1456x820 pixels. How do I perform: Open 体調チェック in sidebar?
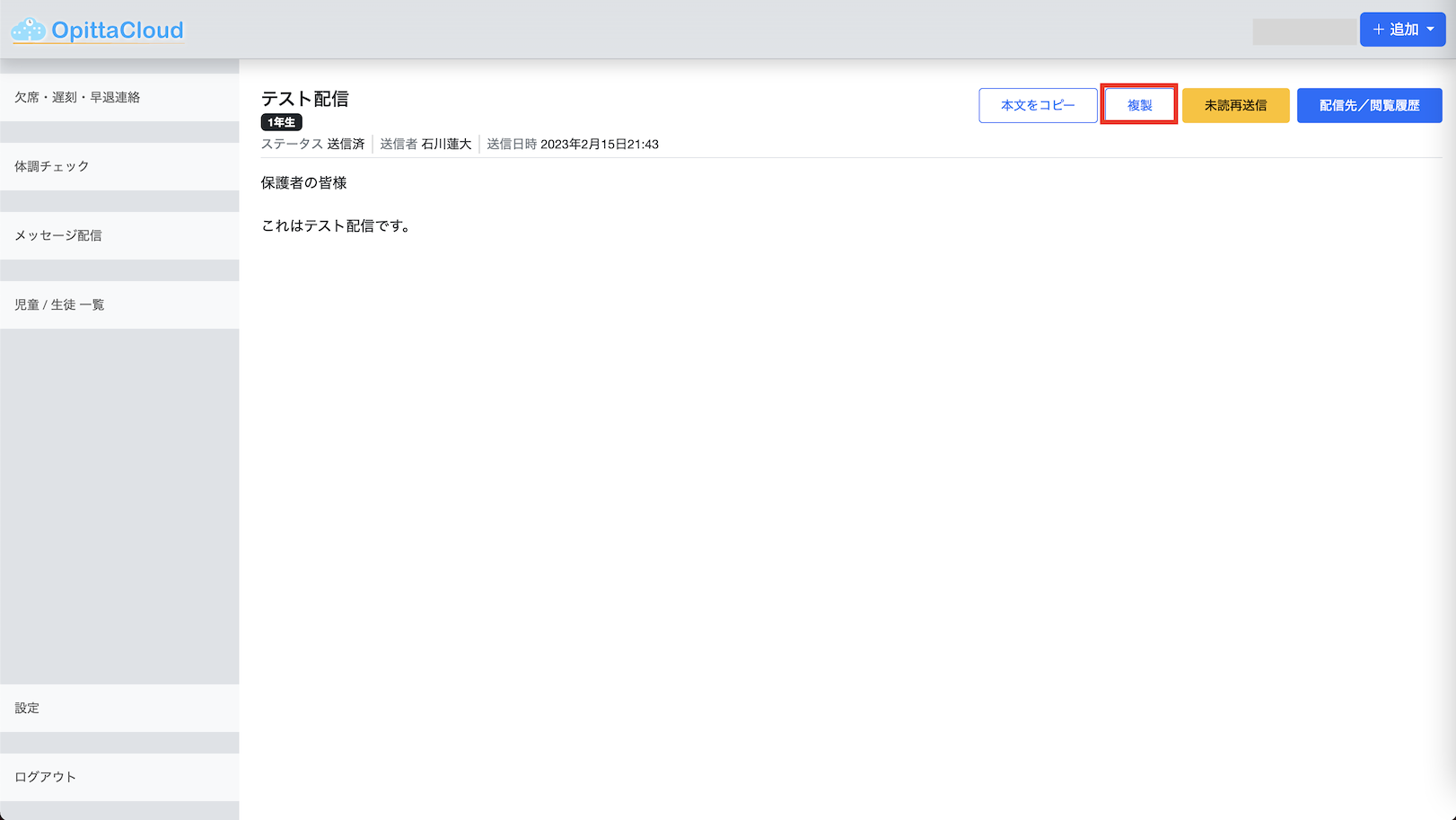(x=119, y=166)
